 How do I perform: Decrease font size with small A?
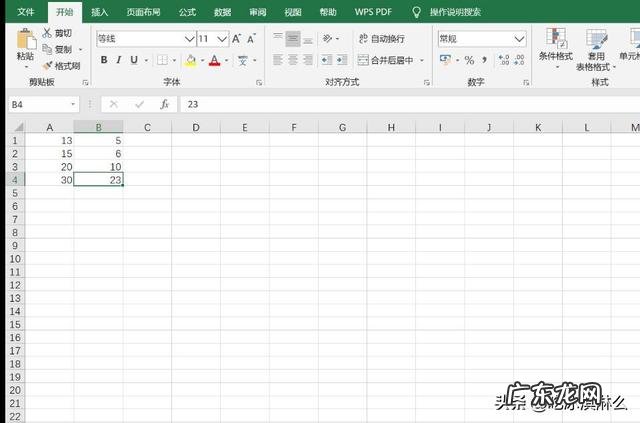click(251, 39)
